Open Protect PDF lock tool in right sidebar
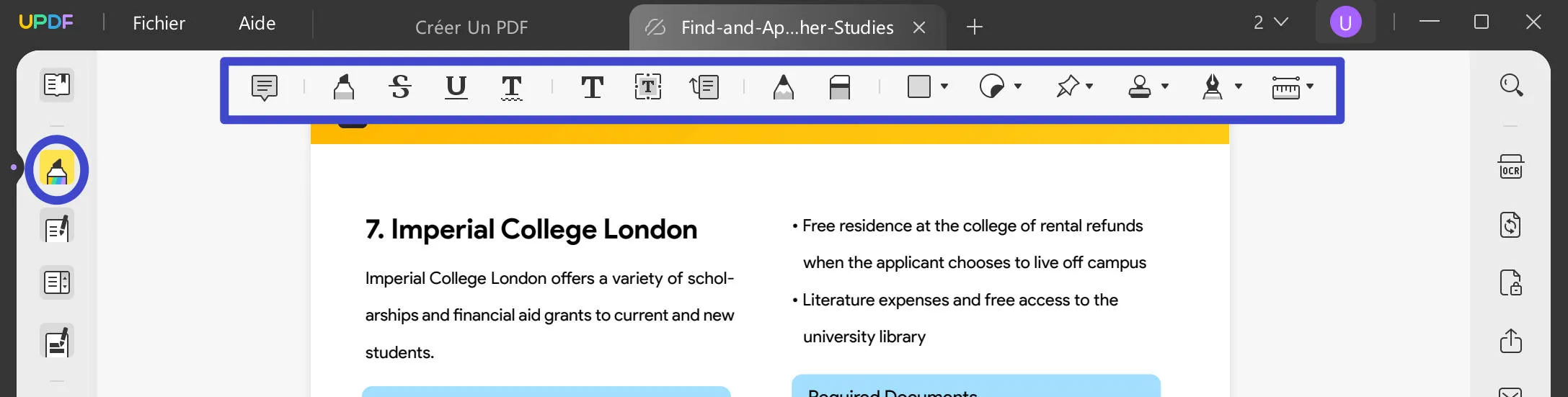 pyautogui.click(x=1511, y=282)
